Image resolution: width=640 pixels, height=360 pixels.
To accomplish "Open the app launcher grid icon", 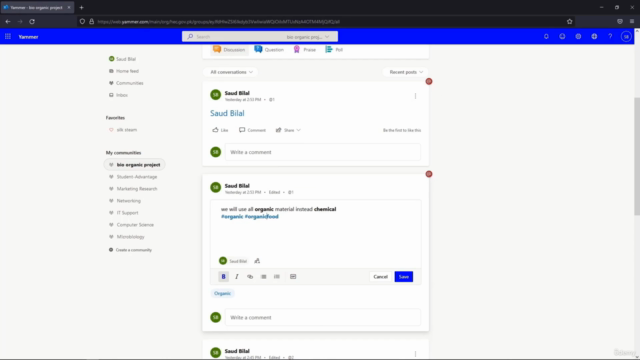I will [8, 37].
